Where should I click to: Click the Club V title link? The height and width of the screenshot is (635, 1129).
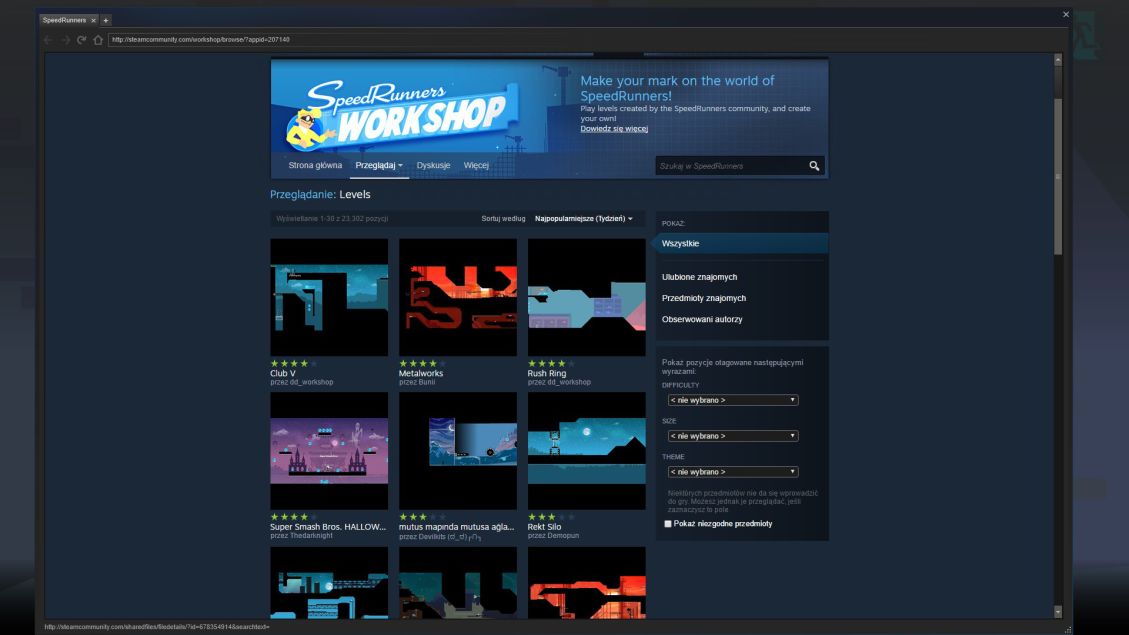(282, 373)
